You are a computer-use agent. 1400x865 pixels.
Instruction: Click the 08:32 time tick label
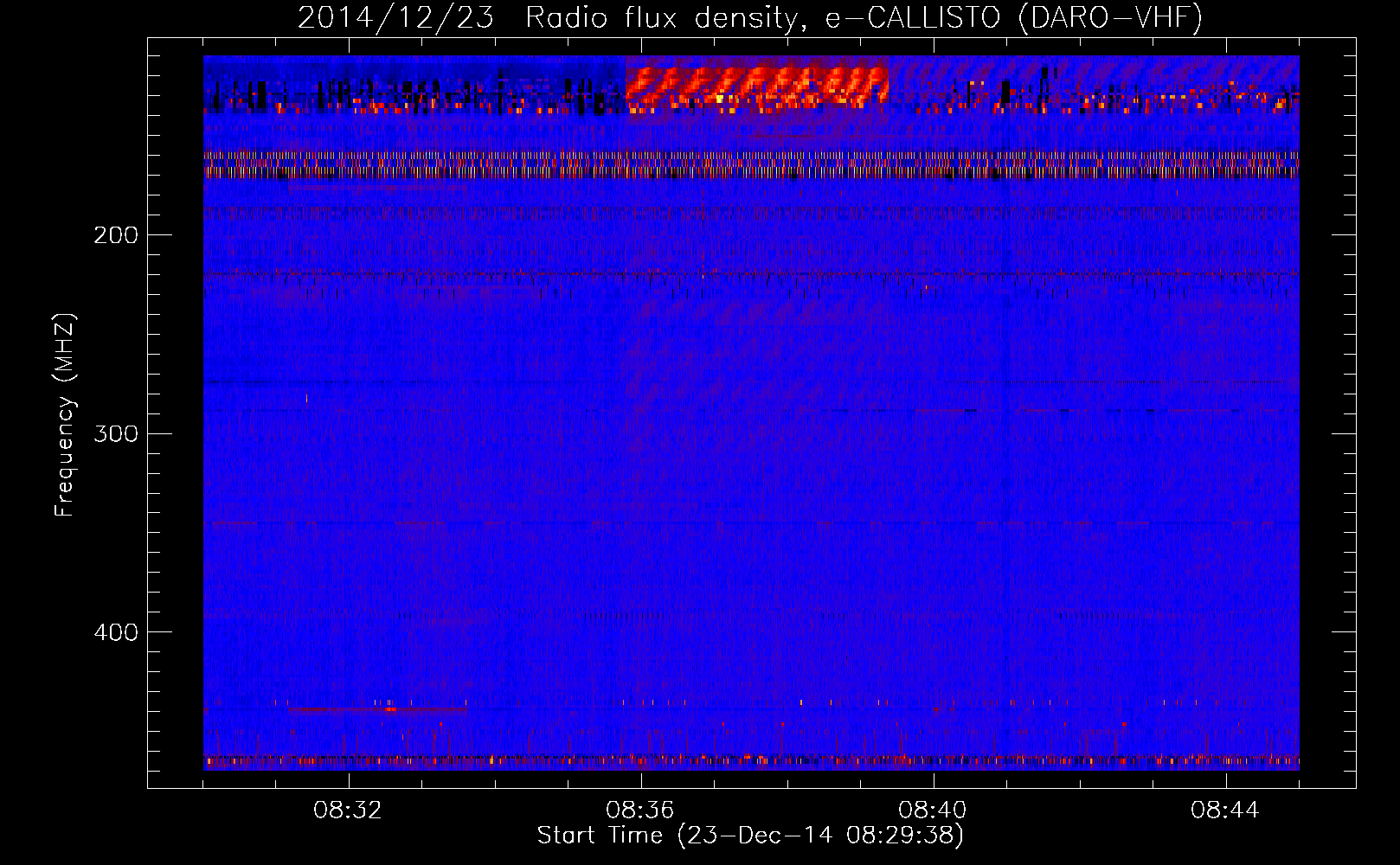348,811
